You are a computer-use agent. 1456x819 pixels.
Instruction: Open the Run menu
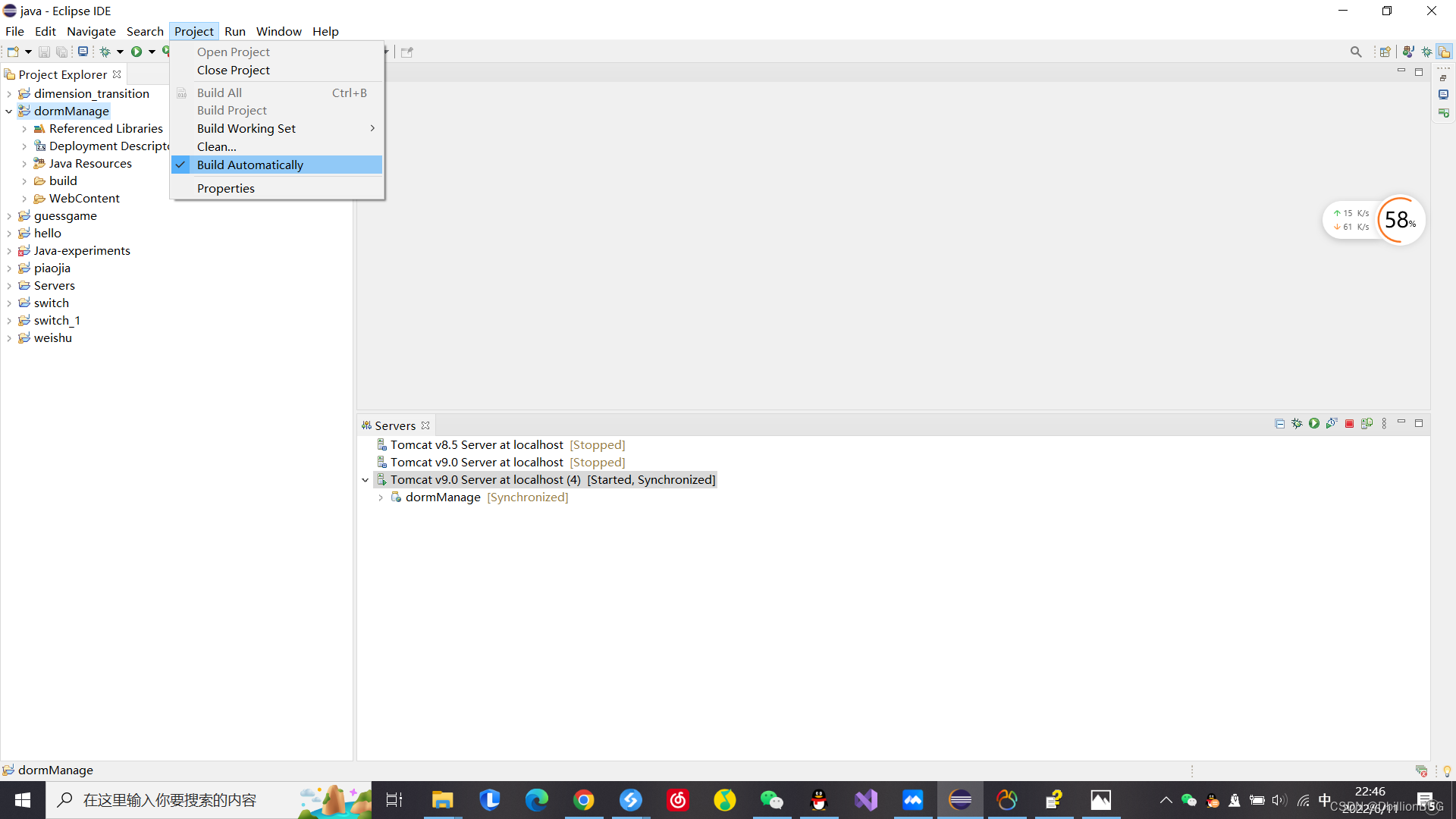(235, 31)
